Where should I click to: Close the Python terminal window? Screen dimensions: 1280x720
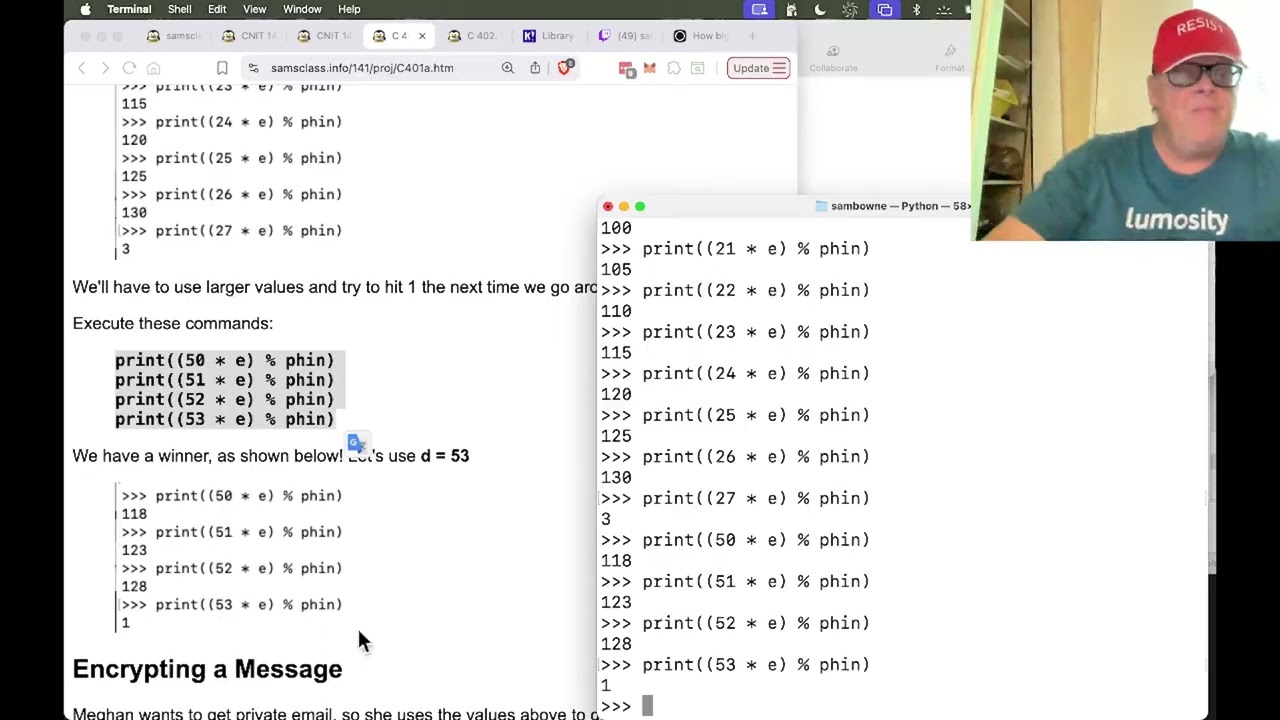(608, 207)
